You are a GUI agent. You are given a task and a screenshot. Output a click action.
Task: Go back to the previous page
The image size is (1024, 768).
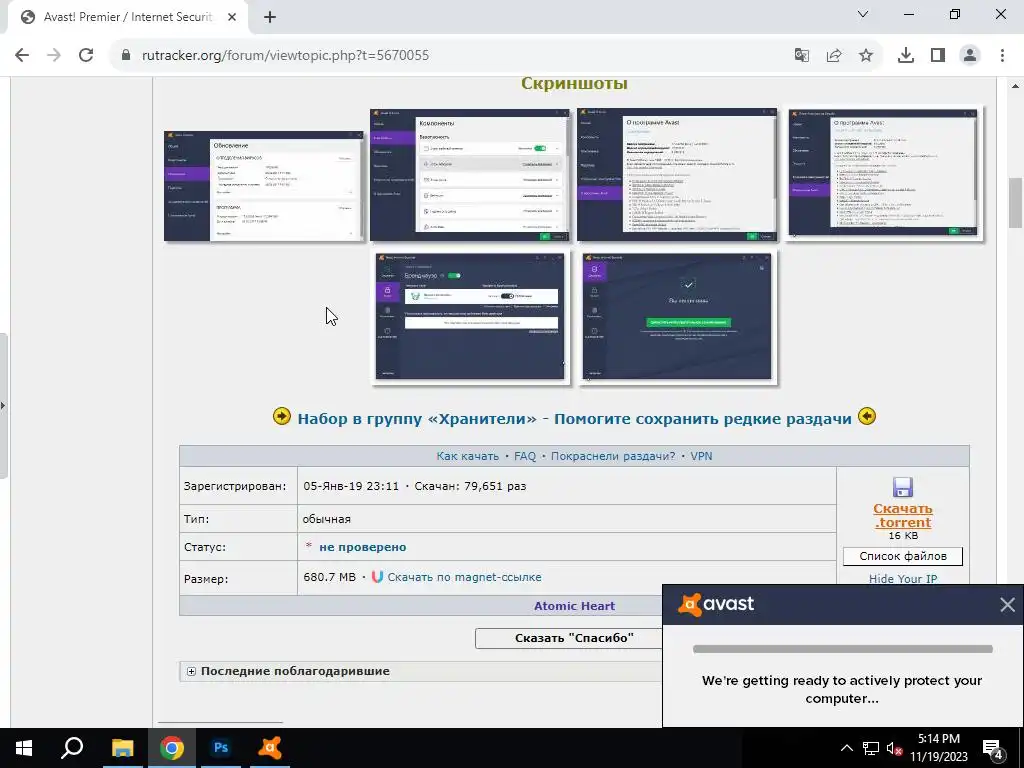tap(22, 56)
